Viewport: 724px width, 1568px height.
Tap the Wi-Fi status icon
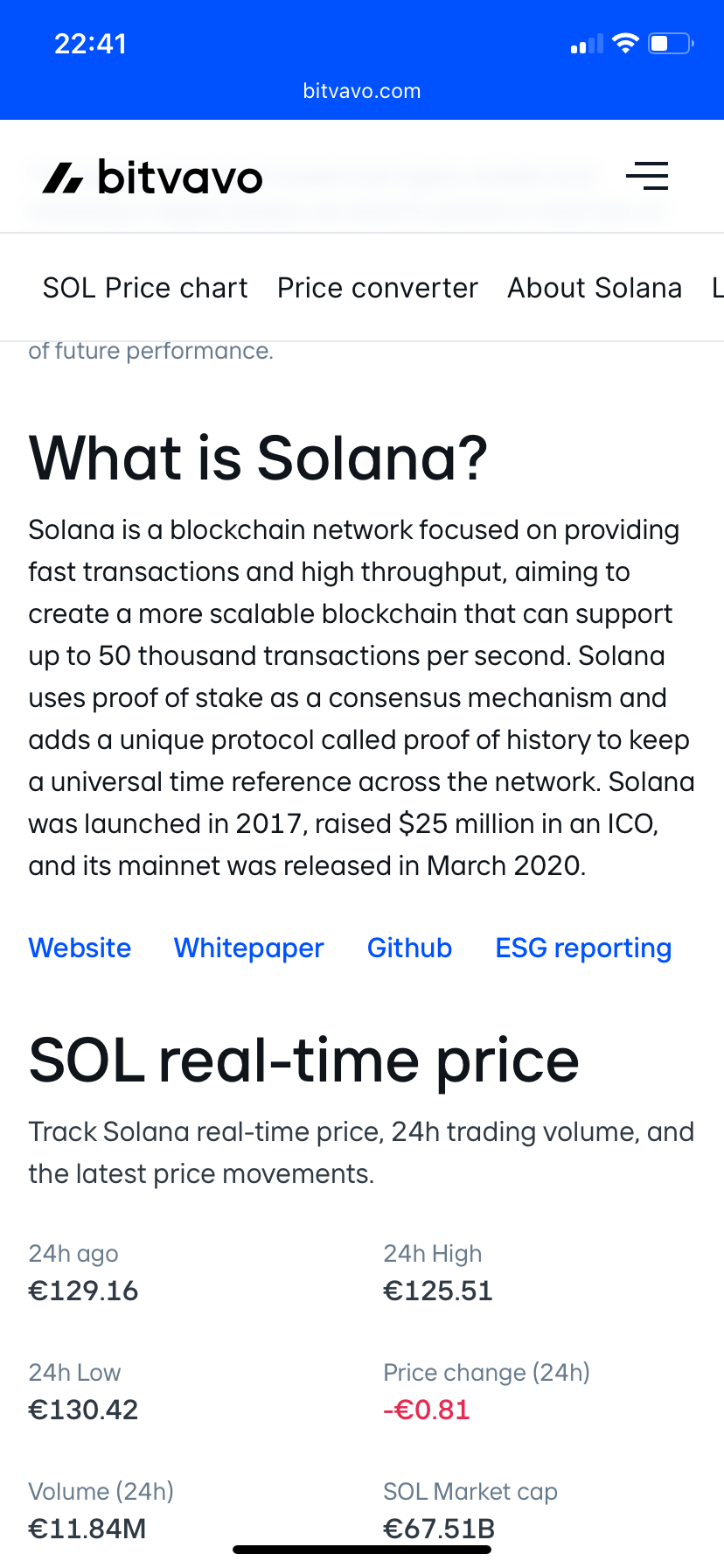(x=625, y=43)
